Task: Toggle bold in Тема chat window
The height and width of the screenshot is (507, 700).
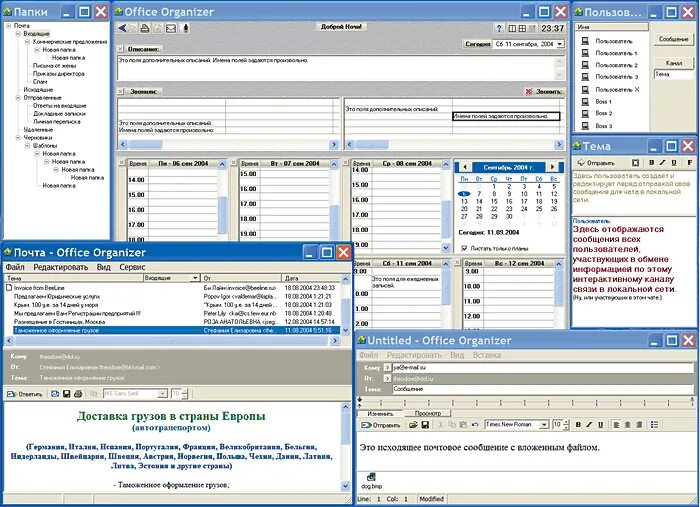Action: (651, 163)
